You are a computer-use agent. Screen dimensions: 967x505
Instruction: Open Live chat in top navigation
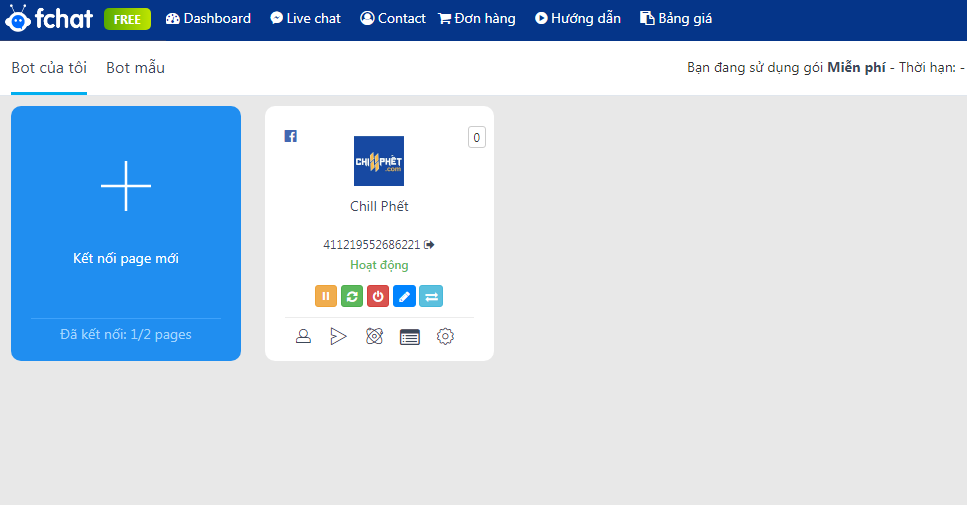point(305,18)
